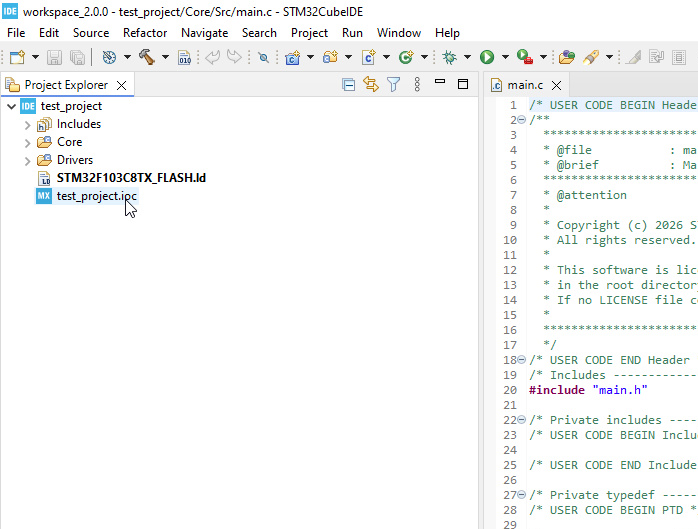Screen dimensions: 698x529
Task: Select the Includes item in the tree
Action: pos(79,124)
